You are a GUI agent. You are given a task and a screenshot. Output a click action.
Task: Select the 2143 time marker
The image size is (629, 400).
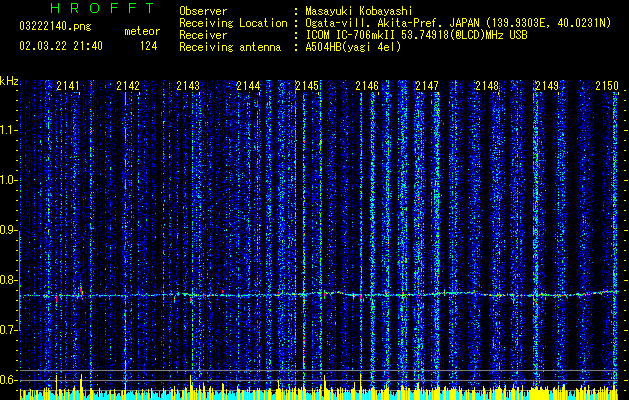(x=187, y=87)
